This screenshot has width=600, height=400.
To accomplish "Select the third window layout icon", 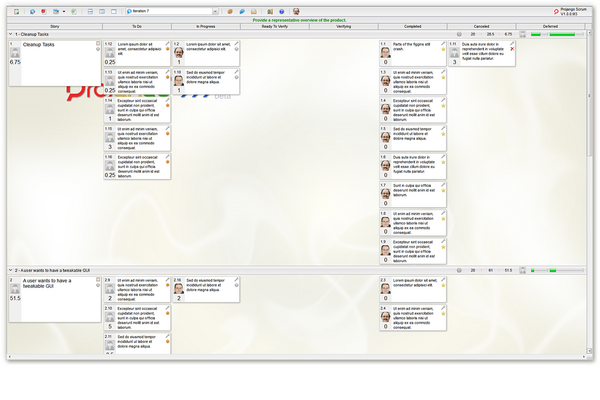I will 114,11.
